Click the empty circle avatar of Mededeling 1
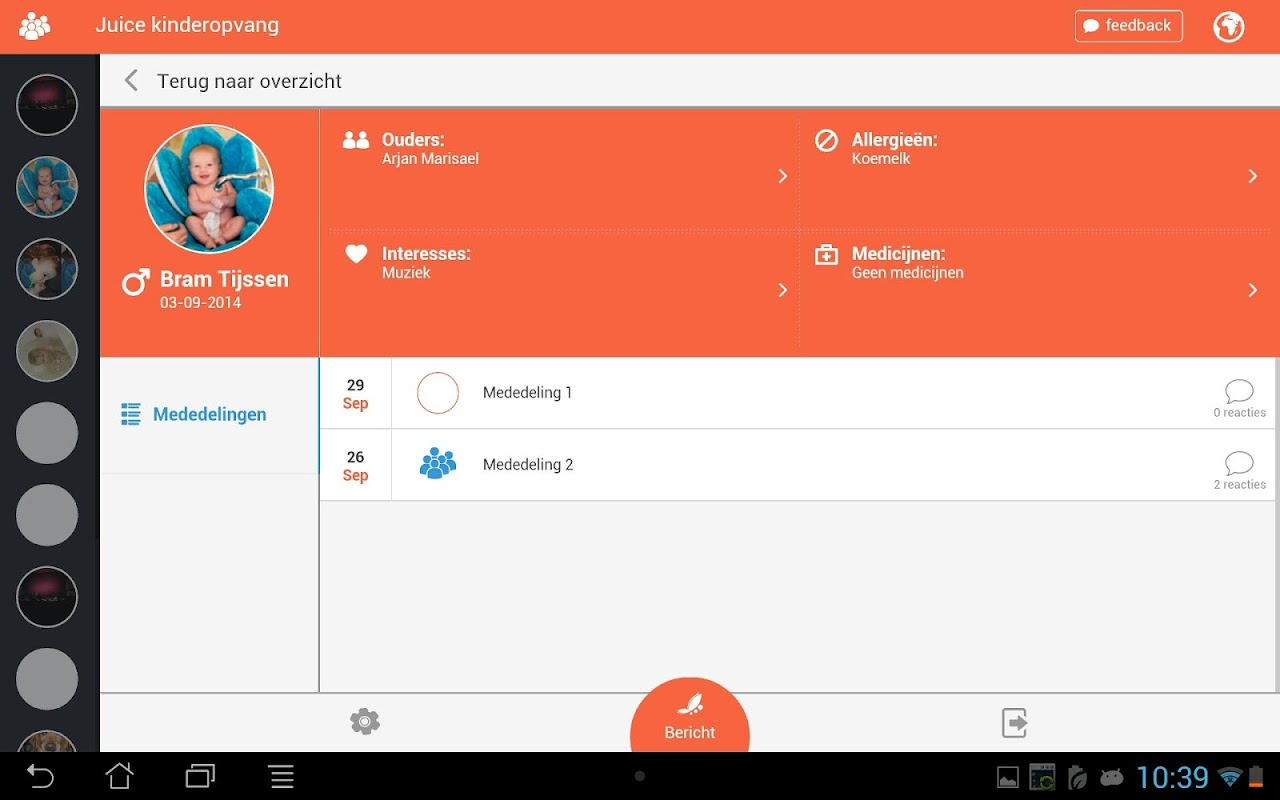This screenshot has width=1280, height=800. (438, 393)
